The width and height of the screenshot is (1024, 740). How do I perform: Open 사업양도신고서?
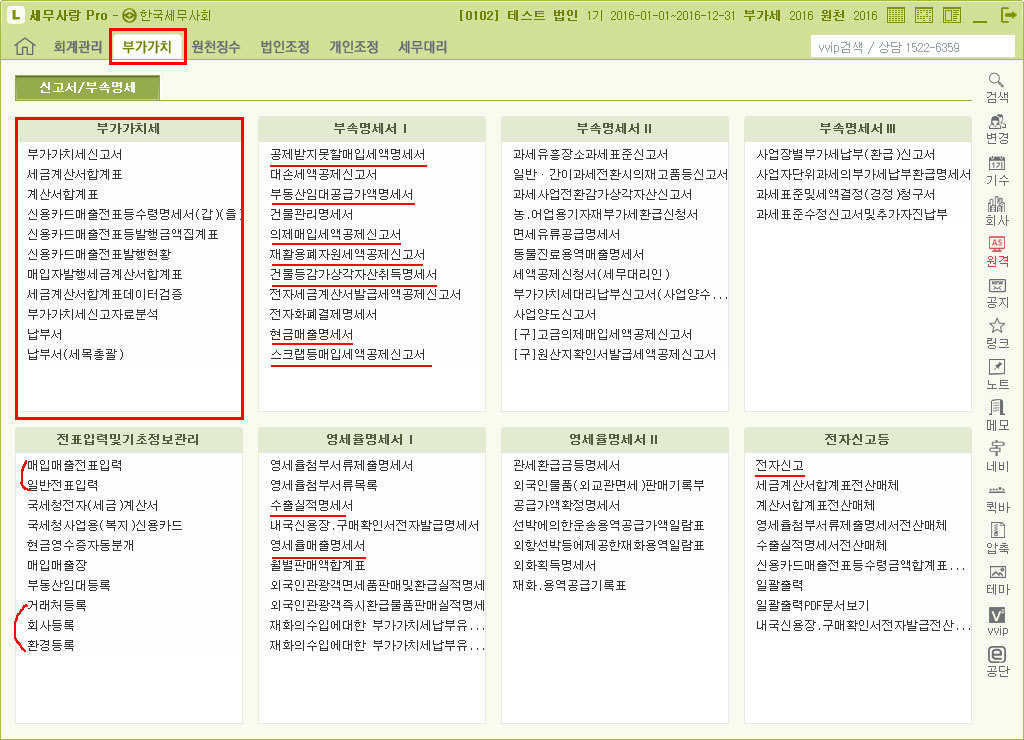pos(554,315)
